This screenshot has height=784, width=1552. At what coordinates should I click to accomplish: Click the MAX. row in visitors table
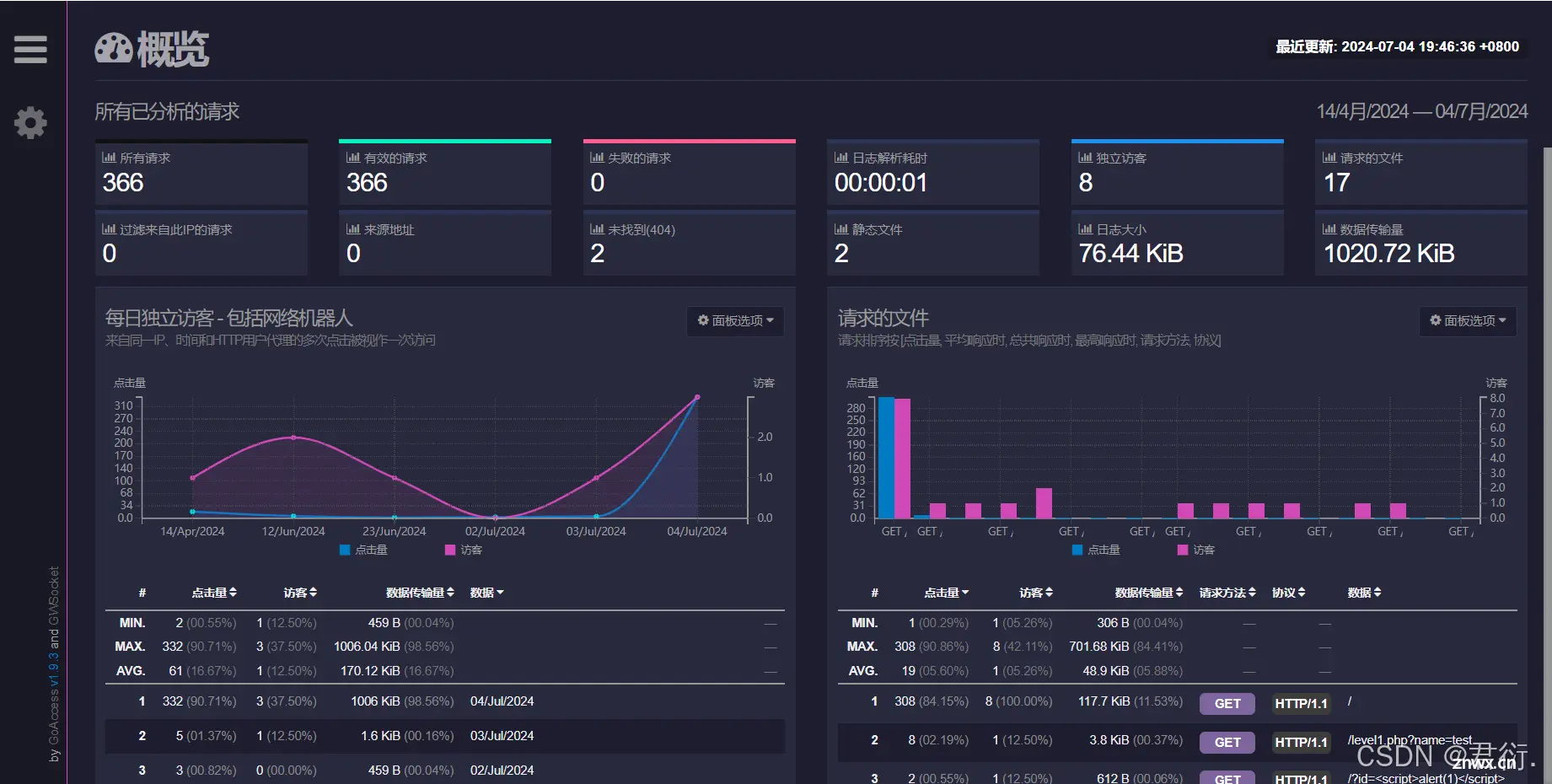pyautogui.click(x=444, y=647)
